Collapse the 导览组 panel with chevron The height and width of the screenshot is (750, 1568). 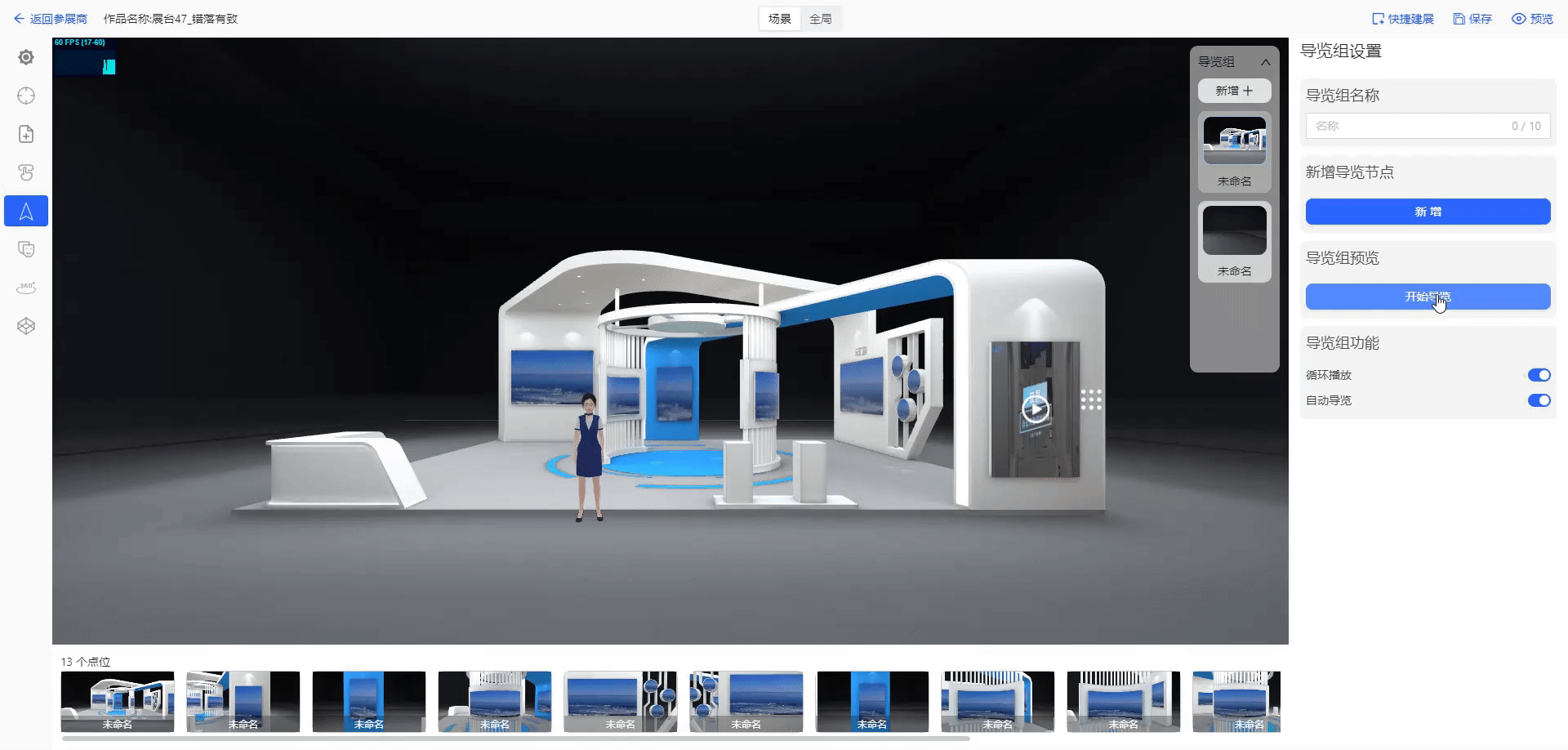coord(1266,61)
